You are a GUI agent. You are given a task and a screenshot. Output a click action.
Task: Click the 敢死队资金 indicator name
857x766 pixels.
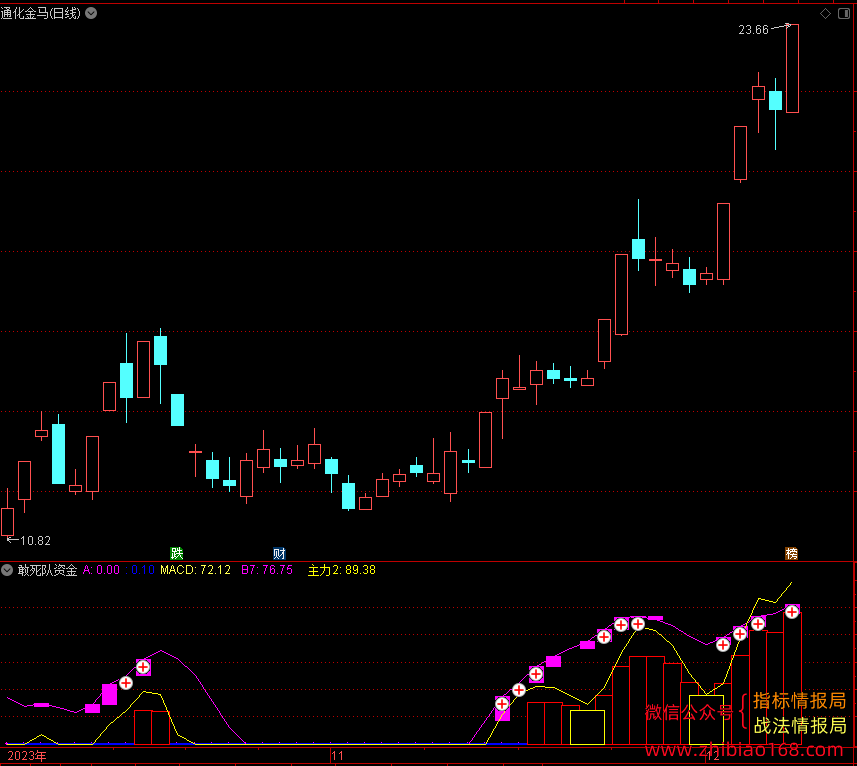[x=48, y=570]
